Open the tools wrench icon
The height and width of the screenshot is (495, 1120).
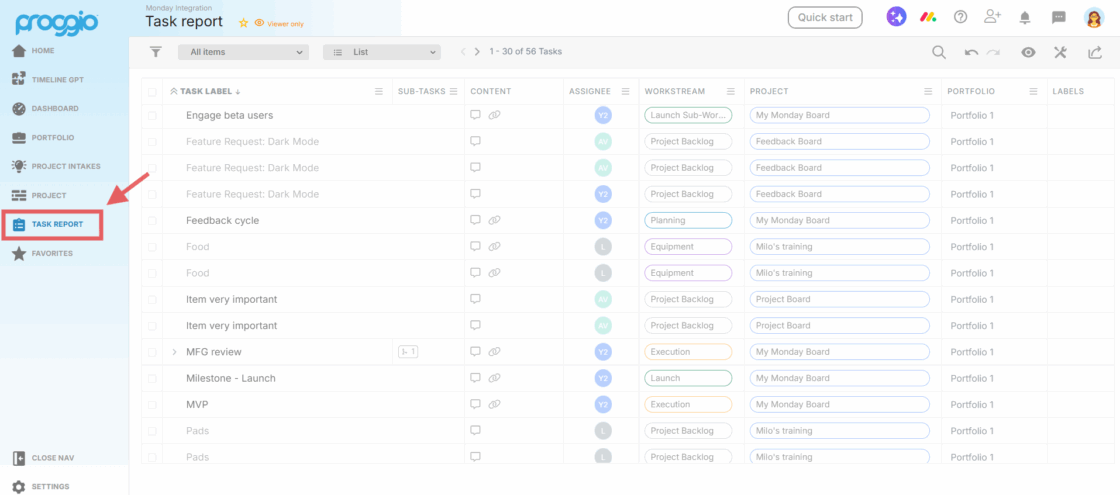(x=1060, y=53)
